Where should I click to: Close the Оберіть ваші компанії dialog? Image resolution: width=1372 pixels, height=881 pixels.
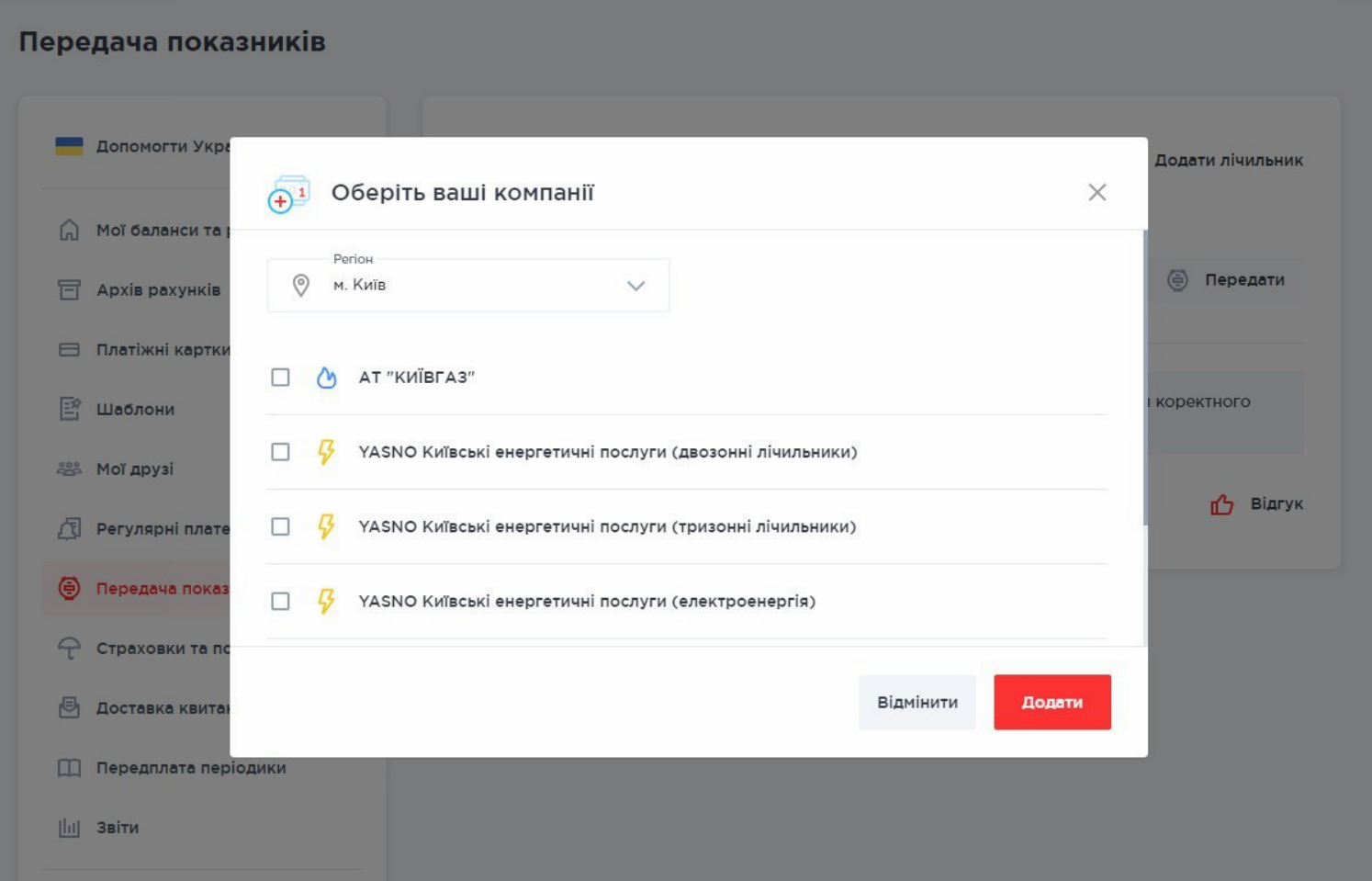coord(1096,192)
